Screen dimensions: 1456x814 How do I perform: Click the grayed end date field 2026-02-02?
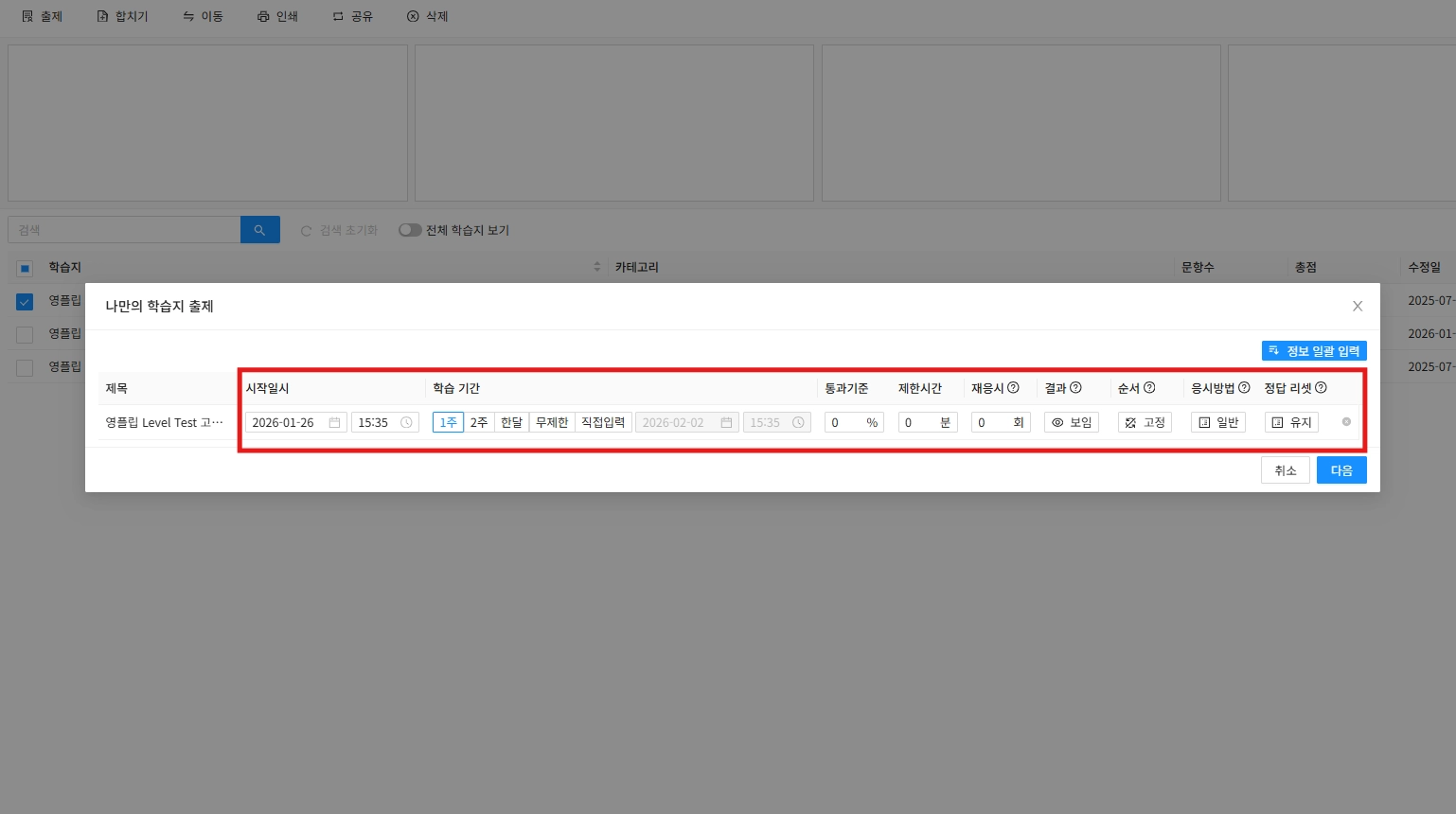[x=687, y=423]
